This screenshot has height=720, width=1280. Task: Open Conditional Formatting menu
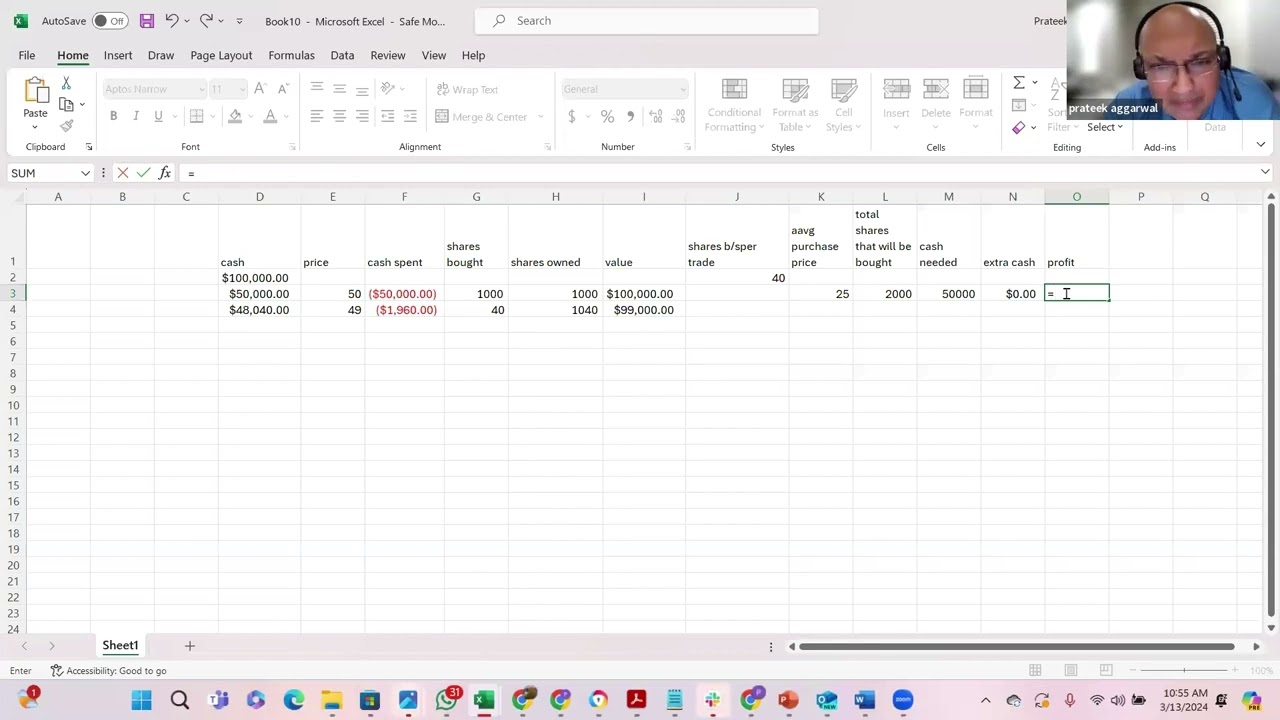coord(735,105)
